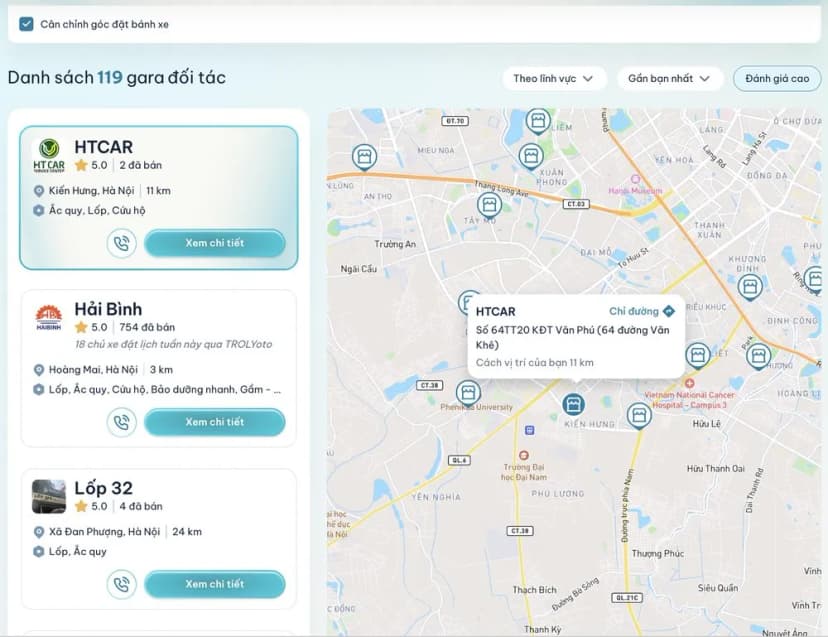The height and width of the screenshot is (637, 828).
Task: Select the garage marker below Khương Đình
Action: pyautogui.click(x=749, y=288)
